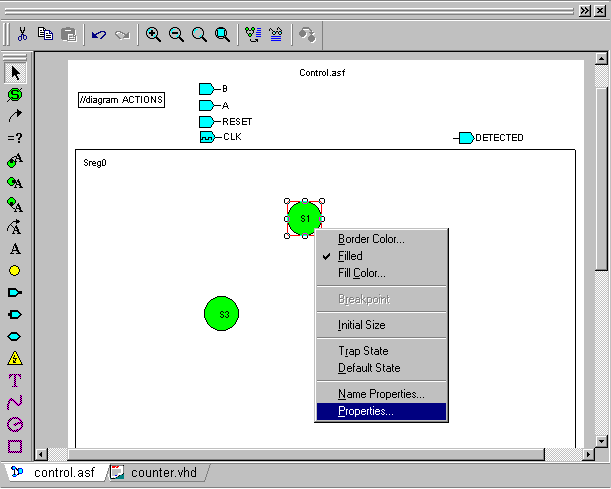
Task: Undo the last action
Action: click(x=98, y=34)
